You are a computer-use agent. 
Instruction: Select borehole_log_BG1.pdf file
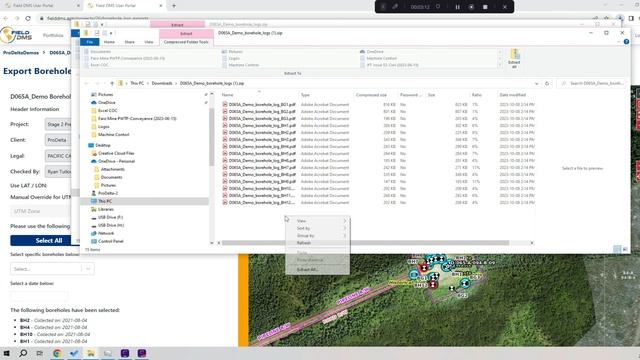[x=262, y=104]
